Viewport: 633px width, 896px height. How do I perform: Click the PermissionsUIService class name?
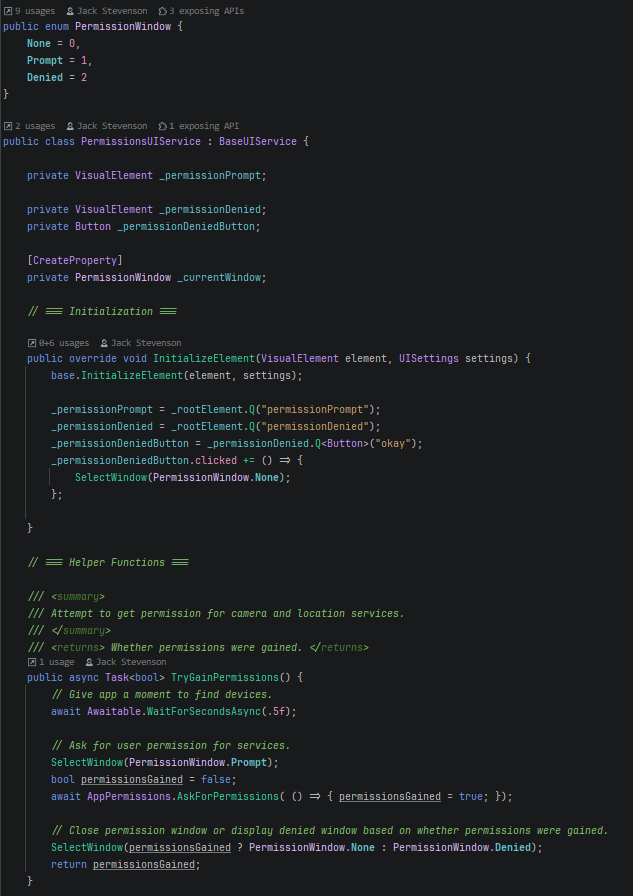coord(141,141)
